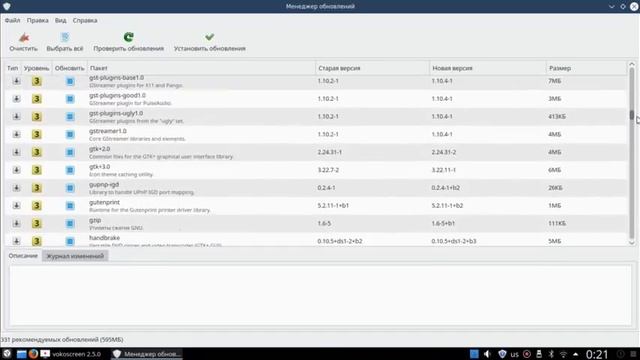
Task: Toggle update checkbox for gstreamer1.0
Action: (70, 134)
